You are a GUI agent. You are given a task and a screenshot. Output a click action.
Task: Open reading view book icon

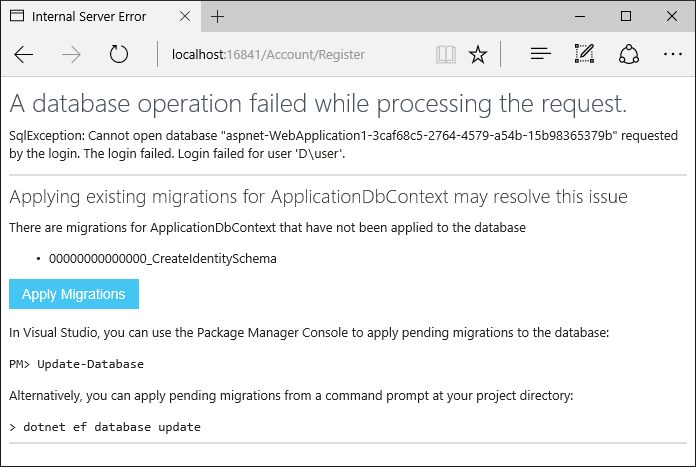pos(446,55)
